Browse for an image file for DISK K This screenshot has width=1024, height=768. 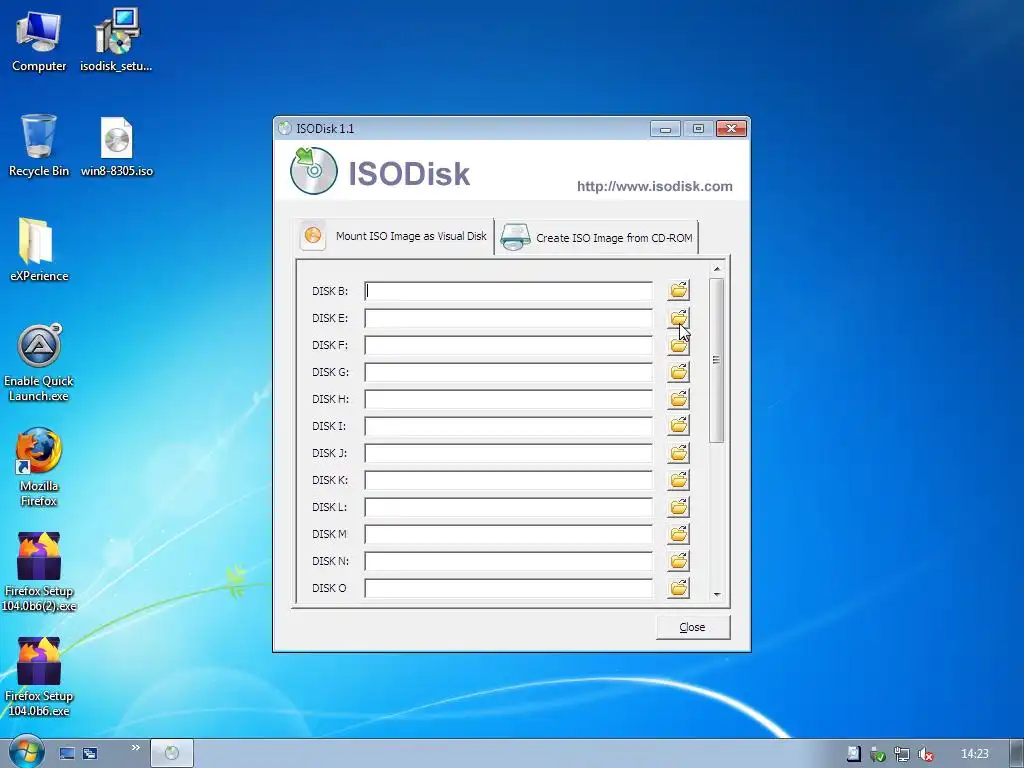[679, 480]
